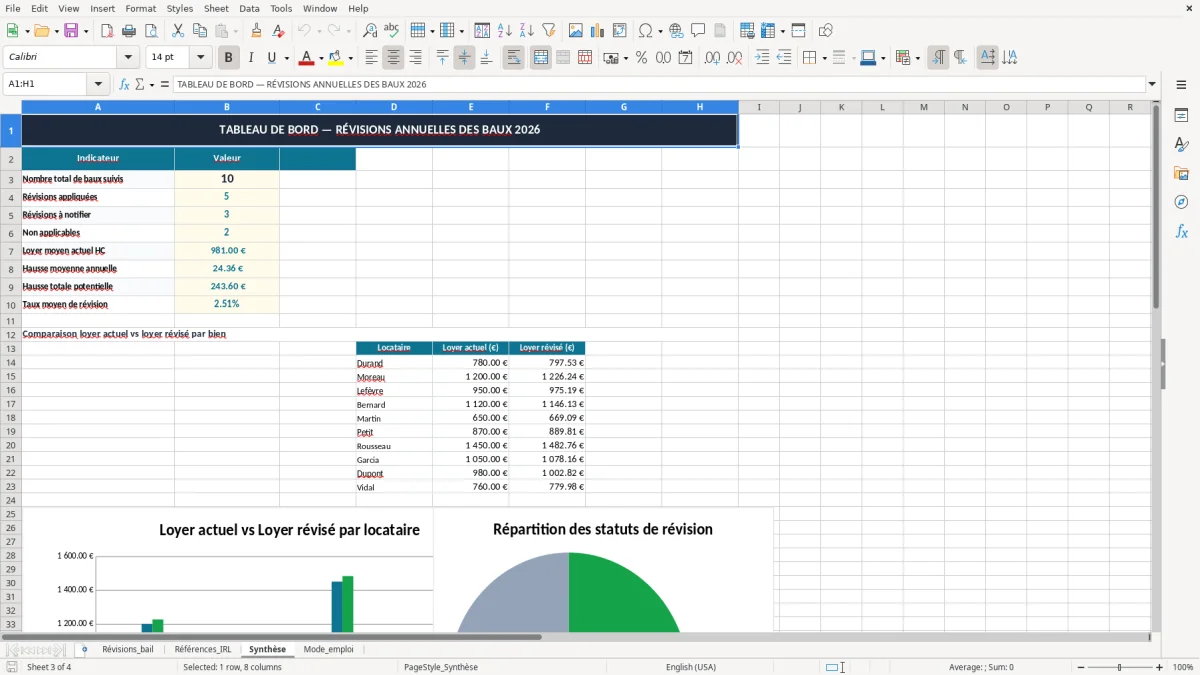1200x675 pixels.
Task: Remove a decimal place
Action: pos(735,58)
